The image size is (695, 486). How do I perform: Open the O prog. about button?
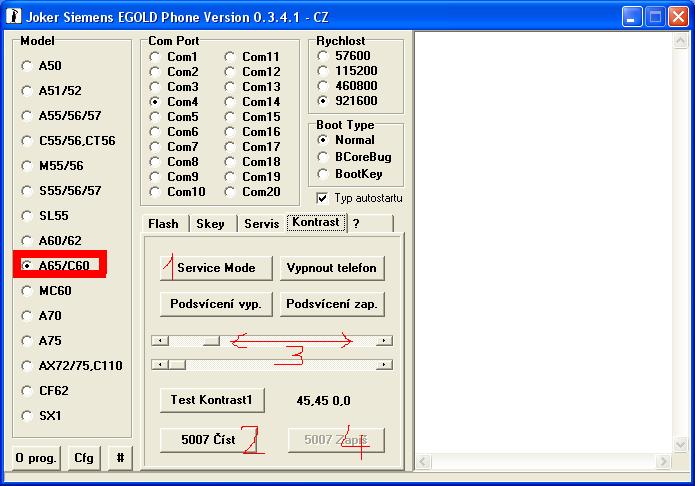click(x=35, y=458)
